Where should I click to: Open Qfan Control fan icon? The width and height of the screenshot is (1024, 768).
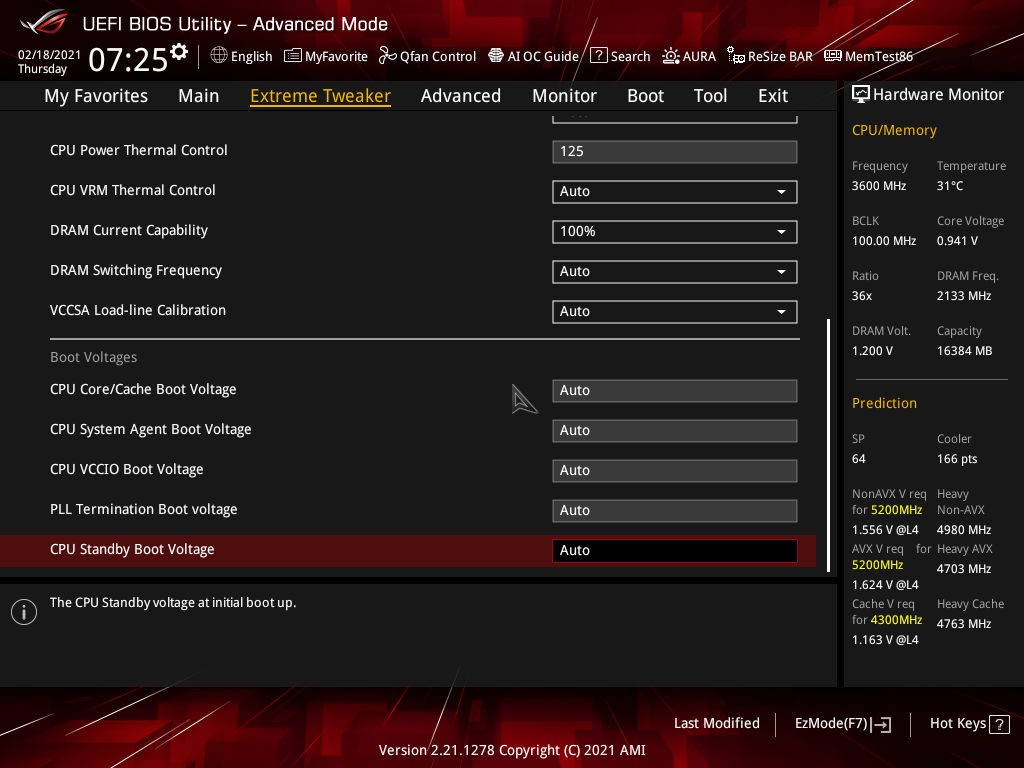[x=387, y=56]
